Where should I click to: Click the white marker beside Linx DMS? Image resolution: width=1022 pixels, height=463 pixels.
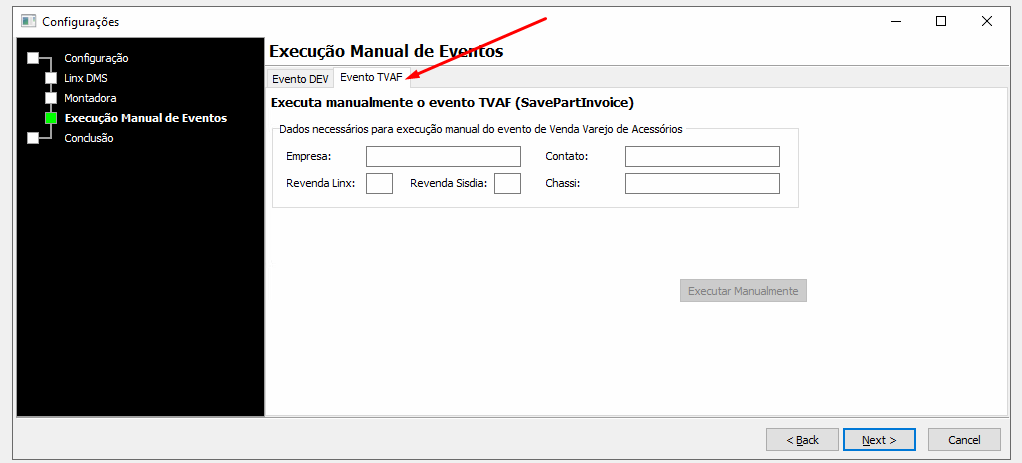pos(51,78)
